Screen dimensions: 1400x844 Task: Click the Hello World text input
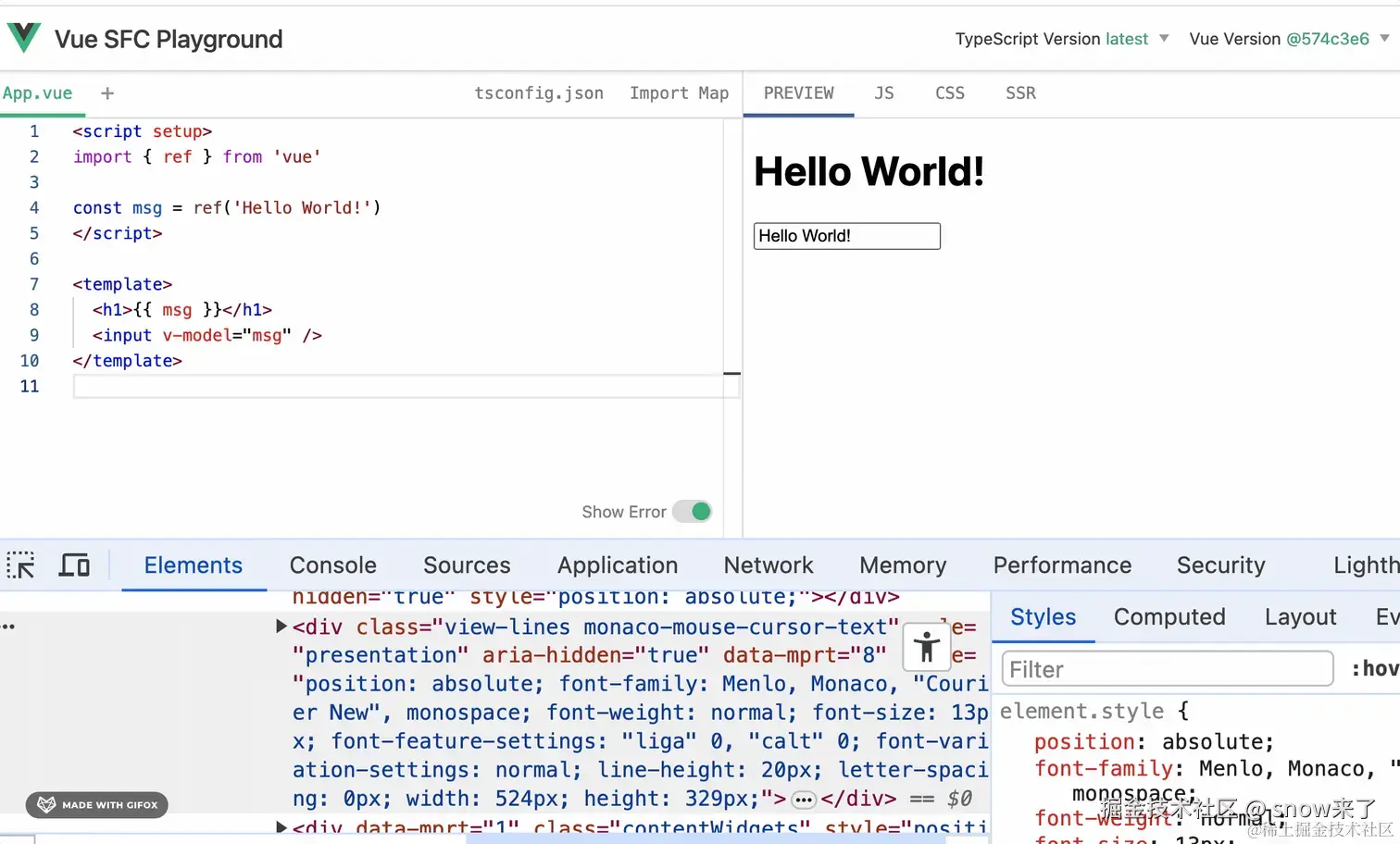coord(846,236)
